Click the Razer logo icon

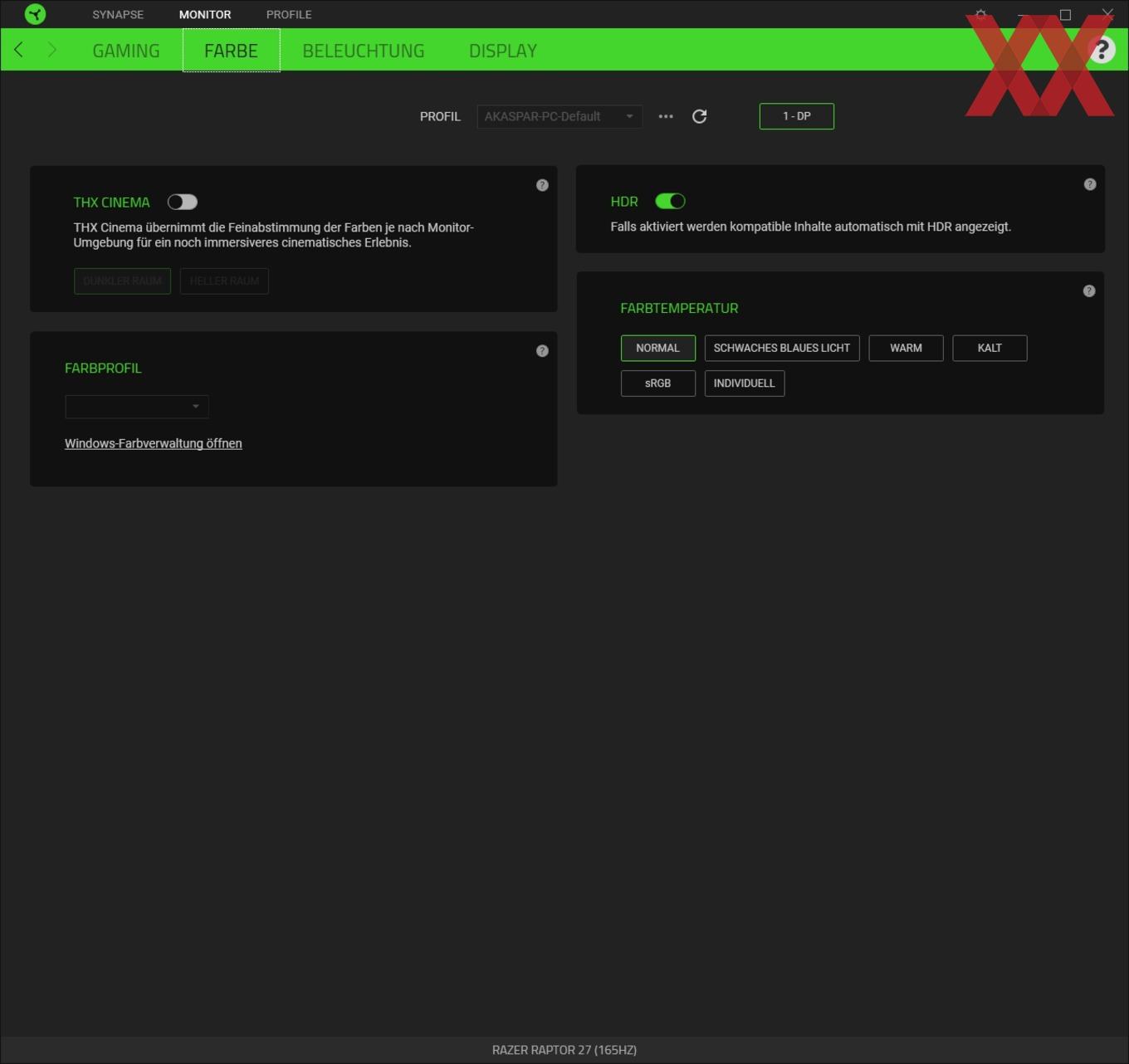tap(35, 14)
